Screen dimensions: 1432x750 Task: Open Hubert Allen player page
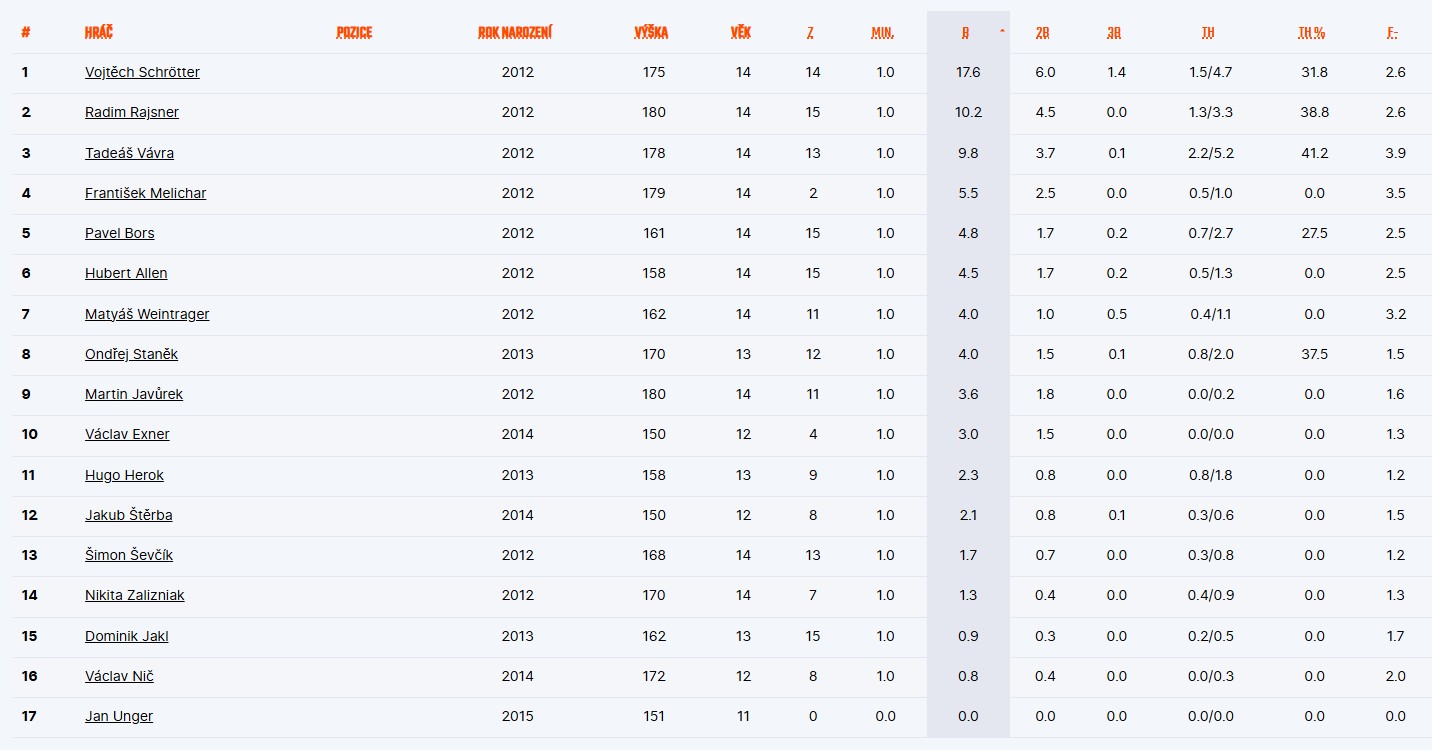(126, 273)
